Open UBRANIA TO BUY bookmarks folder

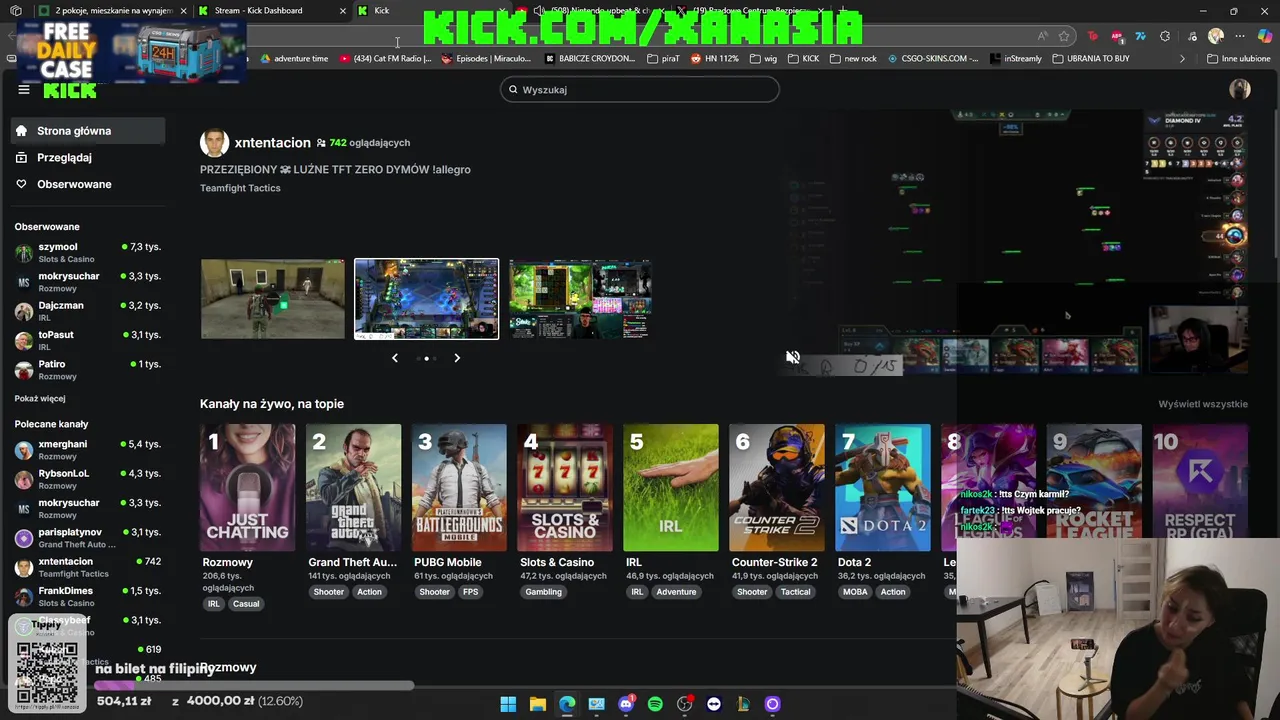(1090, 58)
